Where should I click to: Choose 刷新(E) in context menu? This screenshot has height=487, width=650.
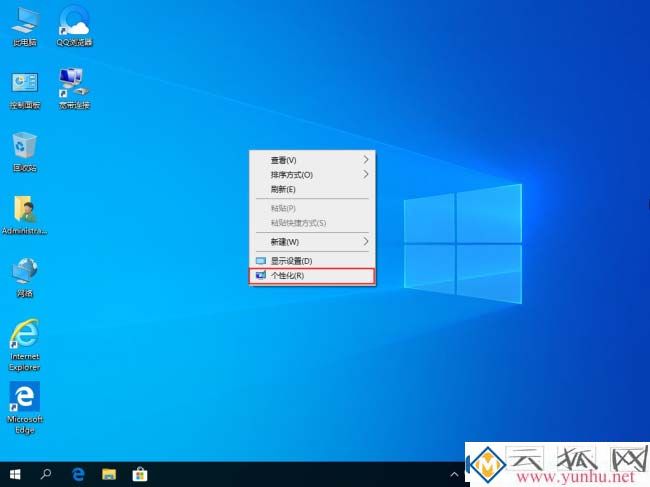pyautogui.click(x=312, y=189)
